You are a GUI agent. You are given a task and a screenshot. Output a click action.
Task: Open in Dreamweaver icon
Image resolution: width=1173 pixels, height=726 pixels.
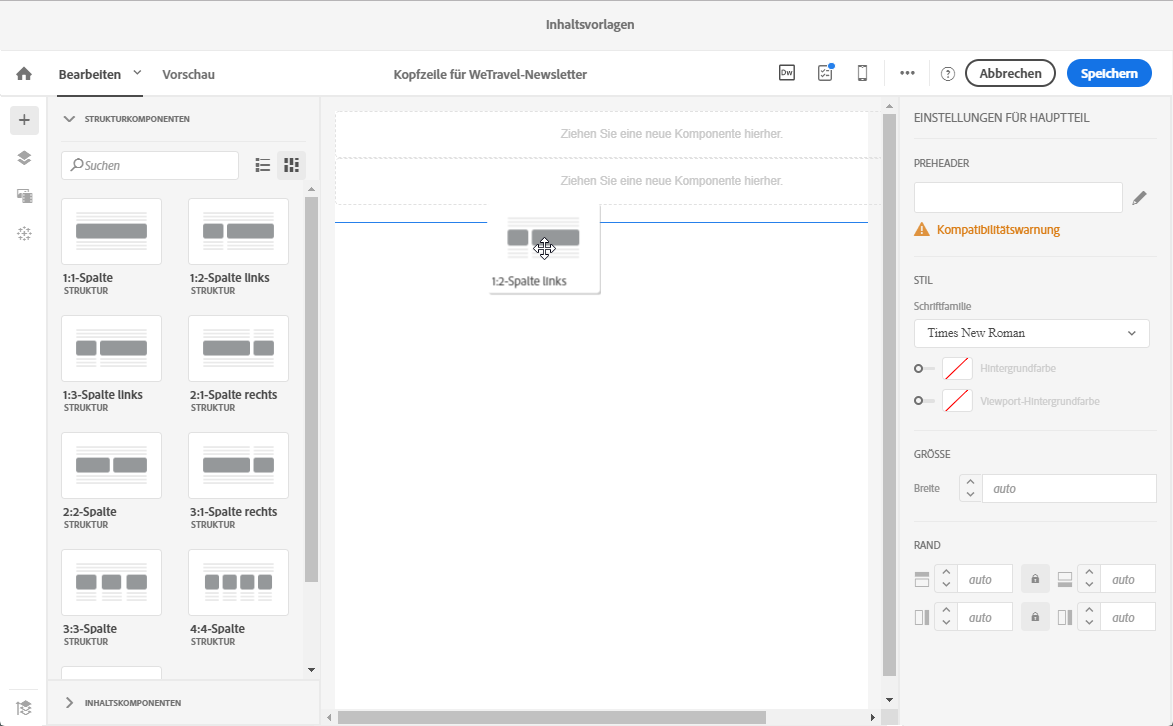pyautogui.click(x=787, y=73)
